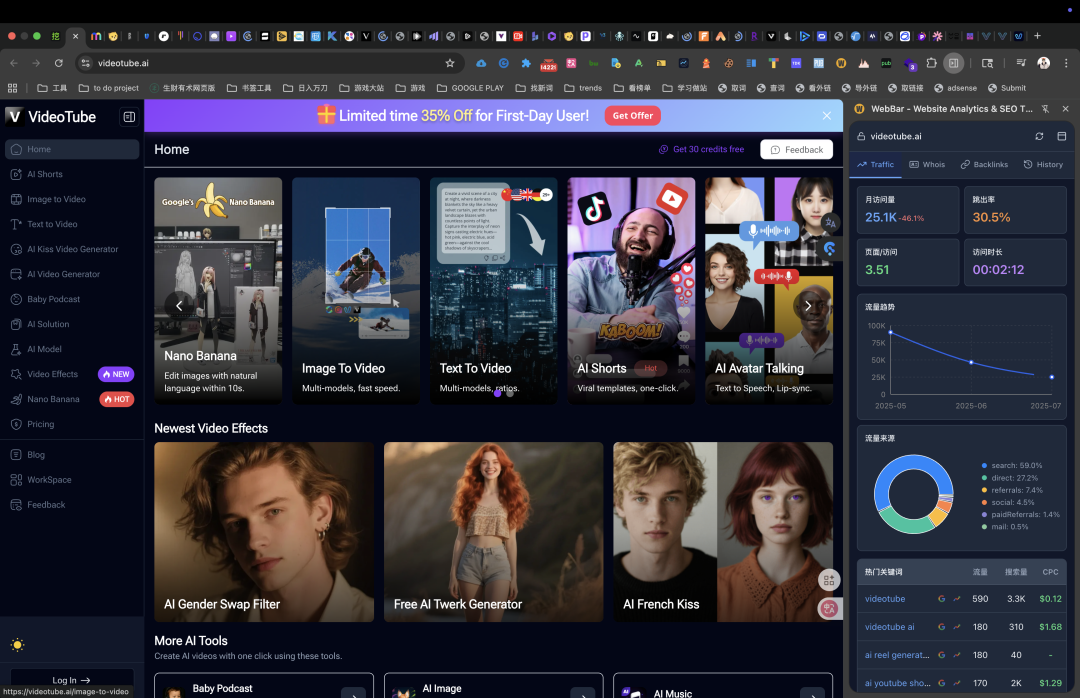Viewport: 1080px width, 698px height.
Task: Open the Image To Video card
Action: 355,290
